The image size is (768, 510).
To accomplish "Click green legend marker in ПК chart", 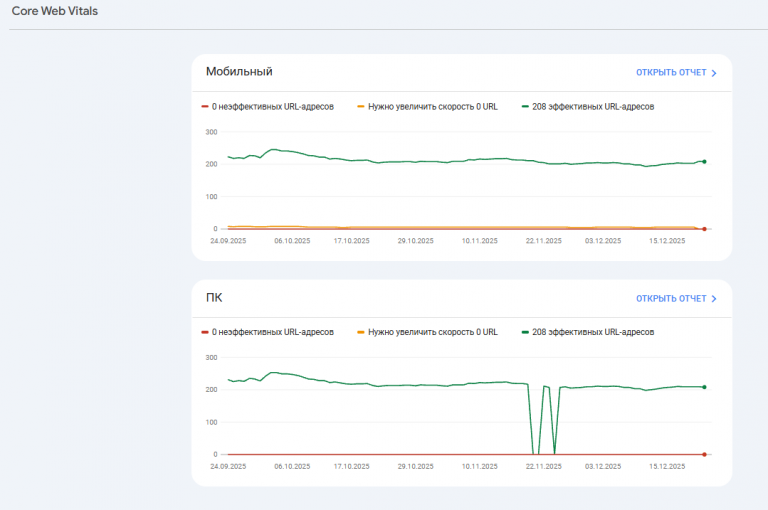I will 525,332.
